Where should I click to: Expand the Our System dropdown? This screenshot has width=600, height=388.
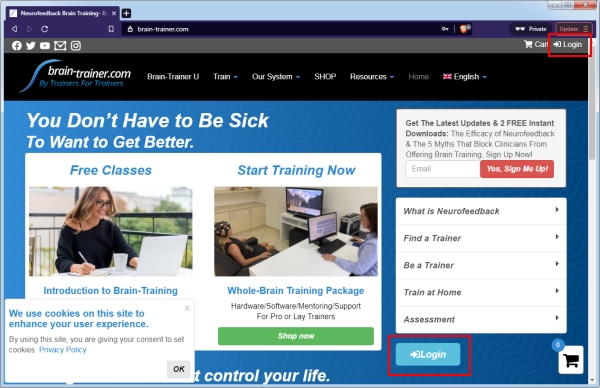[276, 77]
